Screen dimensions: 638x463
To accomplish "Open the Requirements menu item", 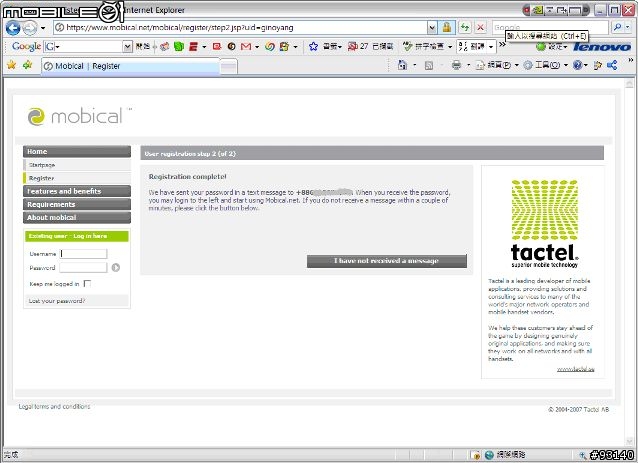I will 77,204.
